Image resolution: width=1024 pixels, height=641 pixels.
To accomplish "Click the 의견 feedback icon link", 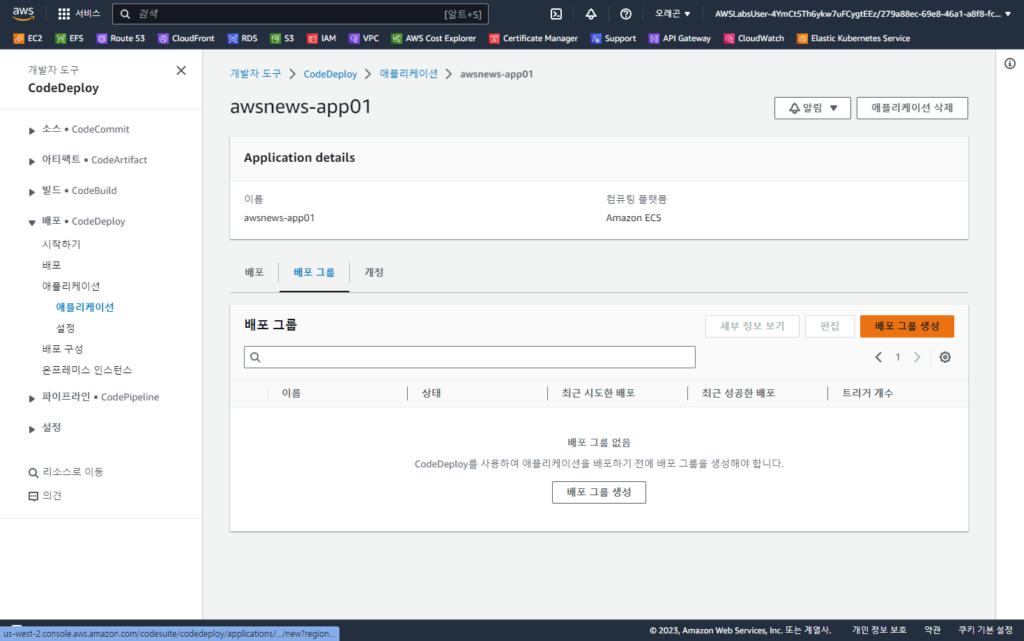I will point(45,496).
